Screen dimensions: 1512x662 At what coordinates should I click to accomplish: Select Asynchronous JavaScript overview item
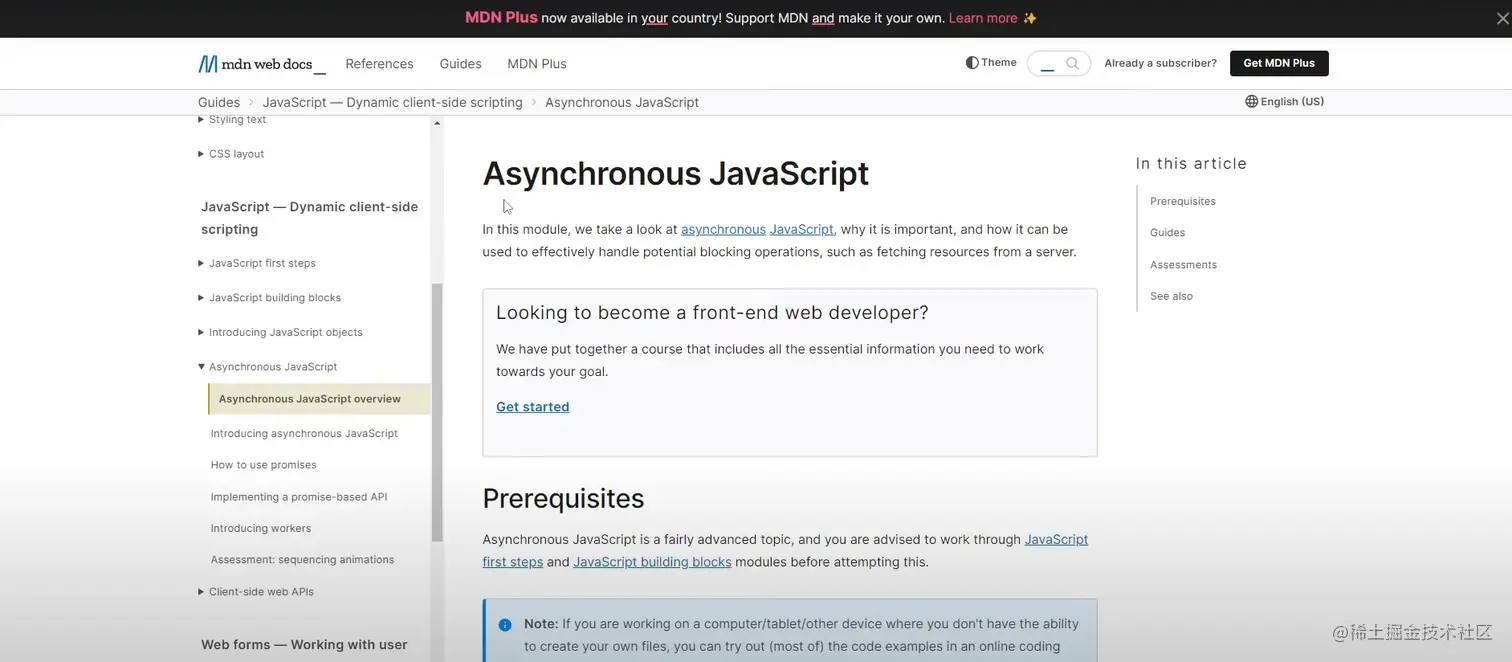click(319, 399)
